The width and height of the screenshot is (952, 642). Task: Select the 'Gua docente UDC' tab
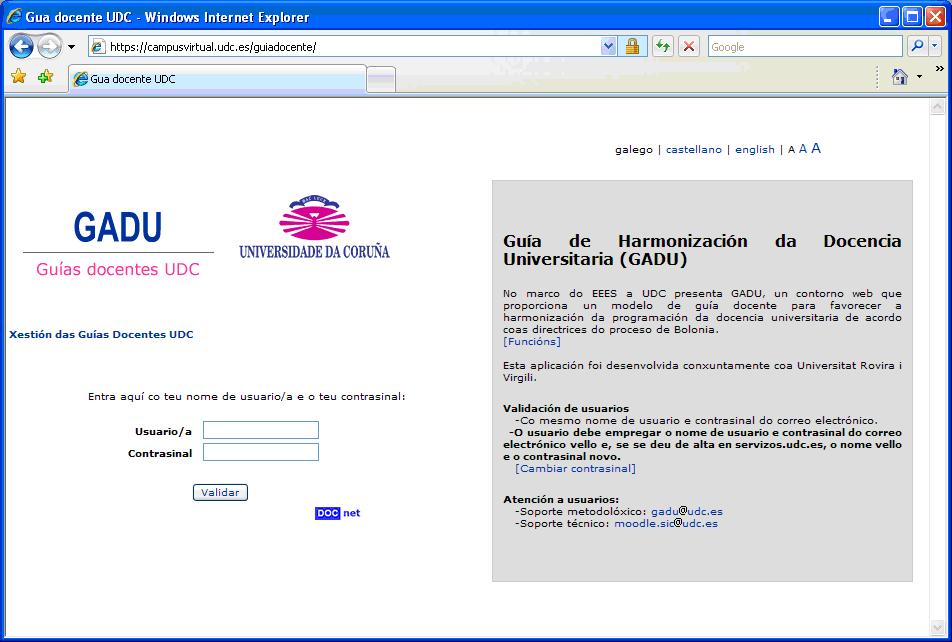[217, 79]
